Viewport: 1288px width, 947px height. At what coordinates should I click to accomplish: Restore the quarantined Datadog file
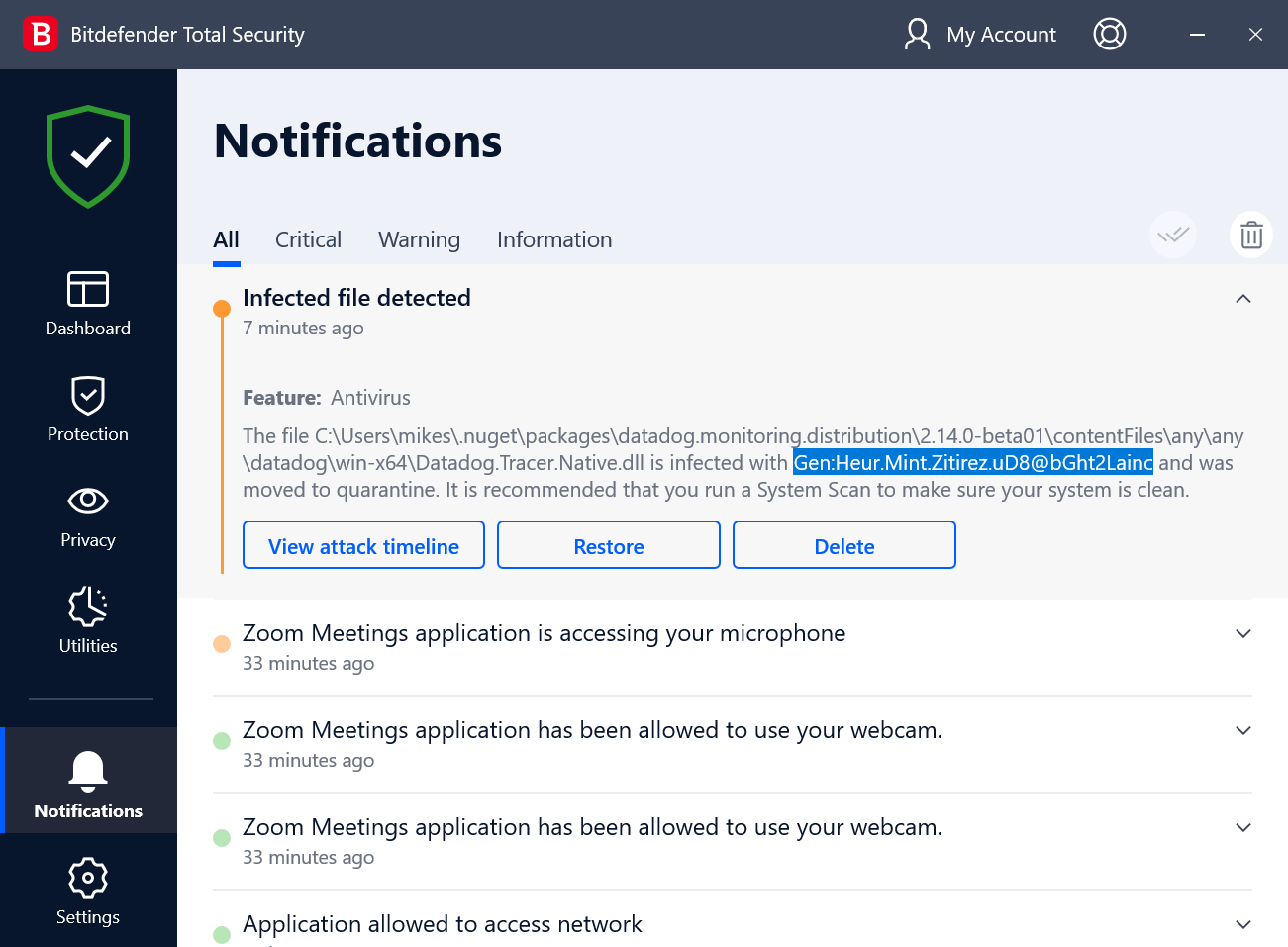coord(608,544)
